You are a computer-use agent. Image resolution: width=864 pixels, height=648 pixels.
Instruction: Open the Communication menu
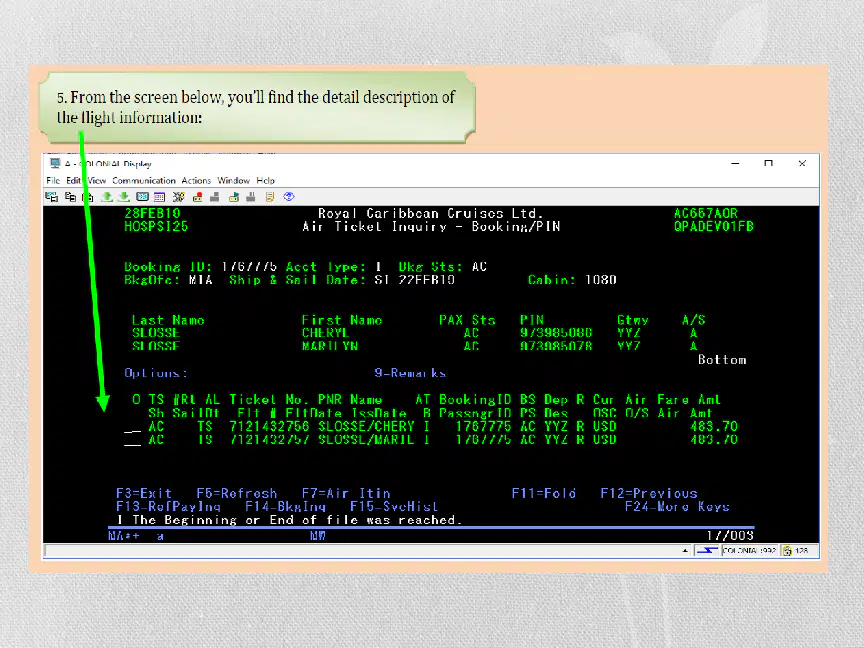143,180
